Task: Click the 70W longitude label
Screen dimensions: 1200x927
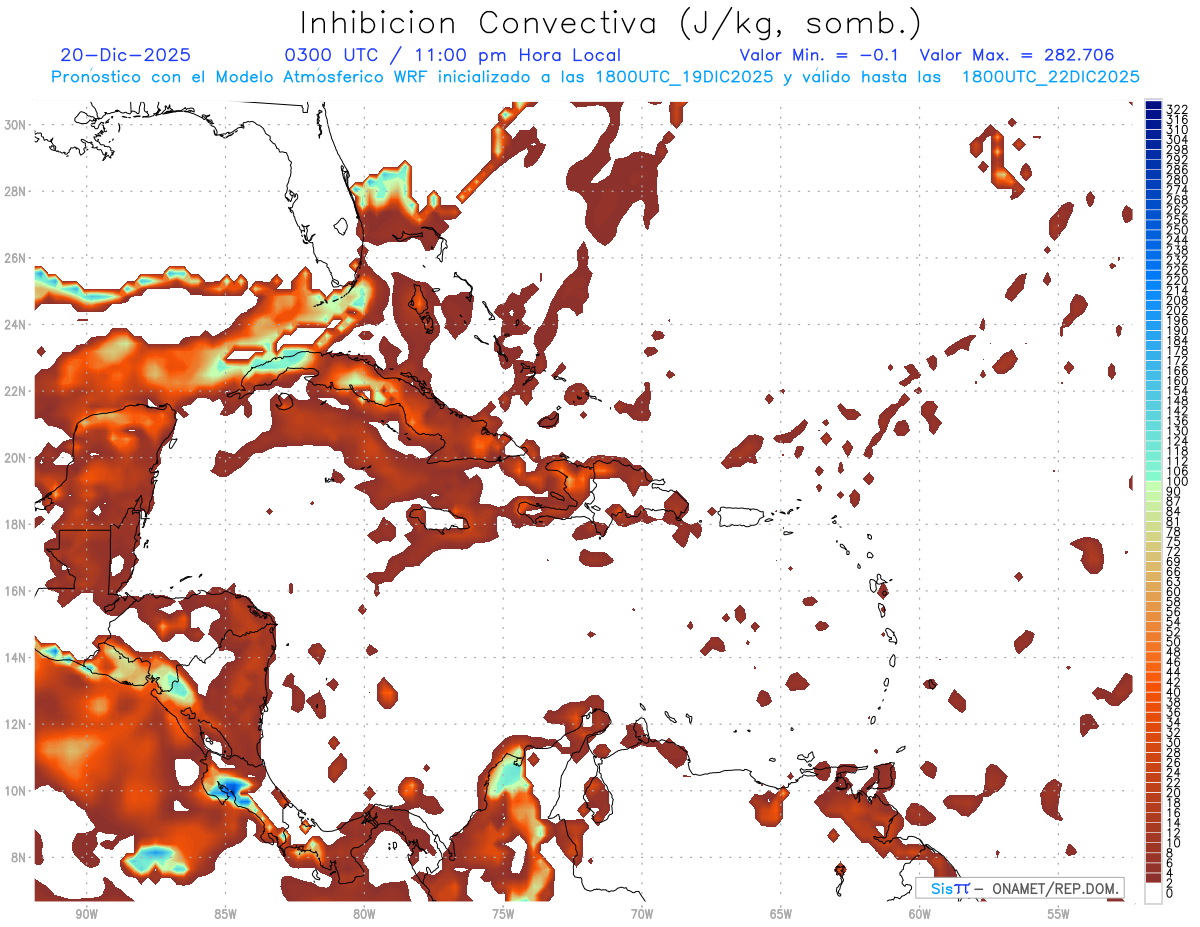Action: (642, 914)
